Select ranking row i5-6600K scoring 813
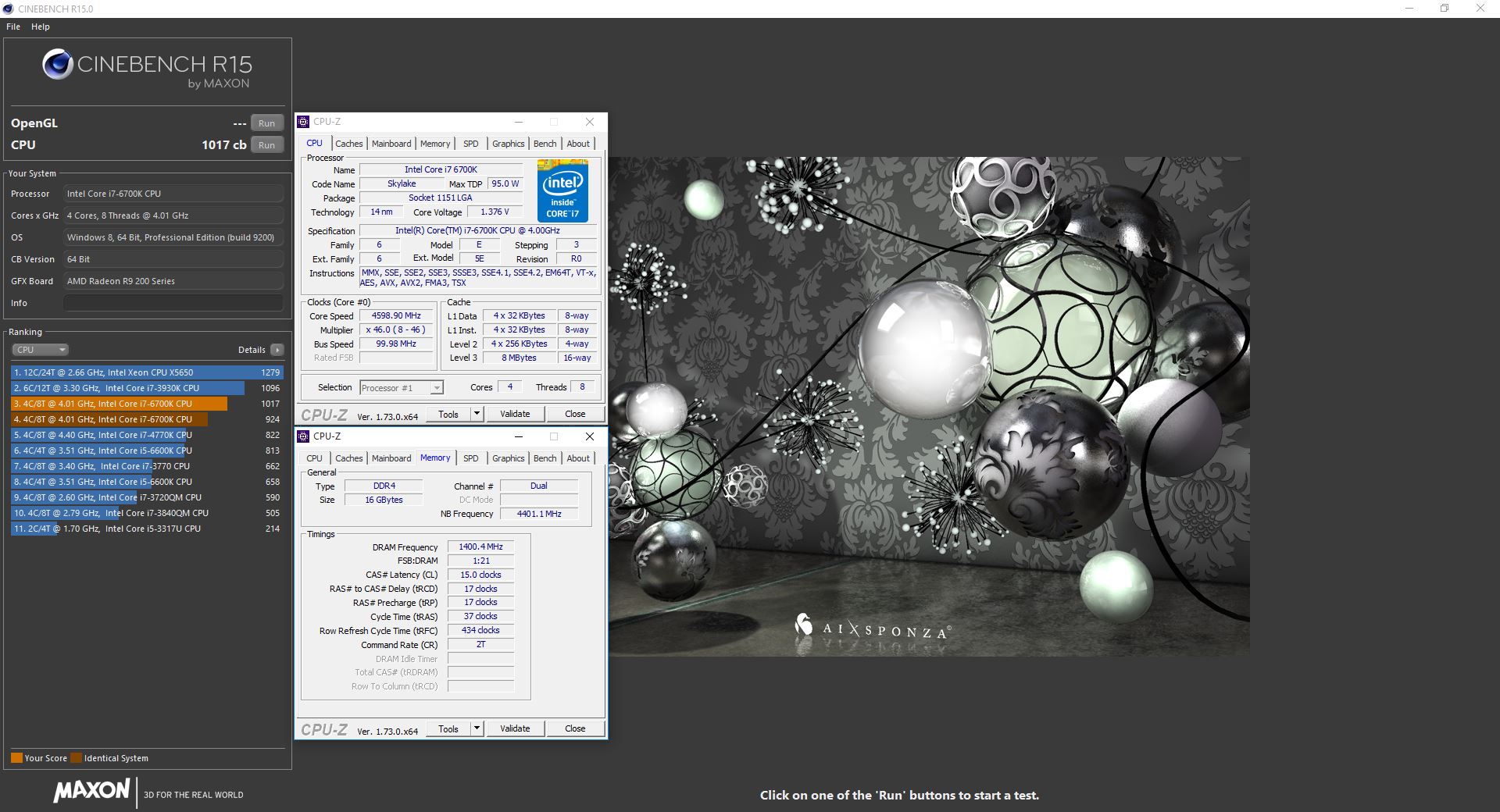Screen dimensions: 1500x812 click(x=147, y=451)
